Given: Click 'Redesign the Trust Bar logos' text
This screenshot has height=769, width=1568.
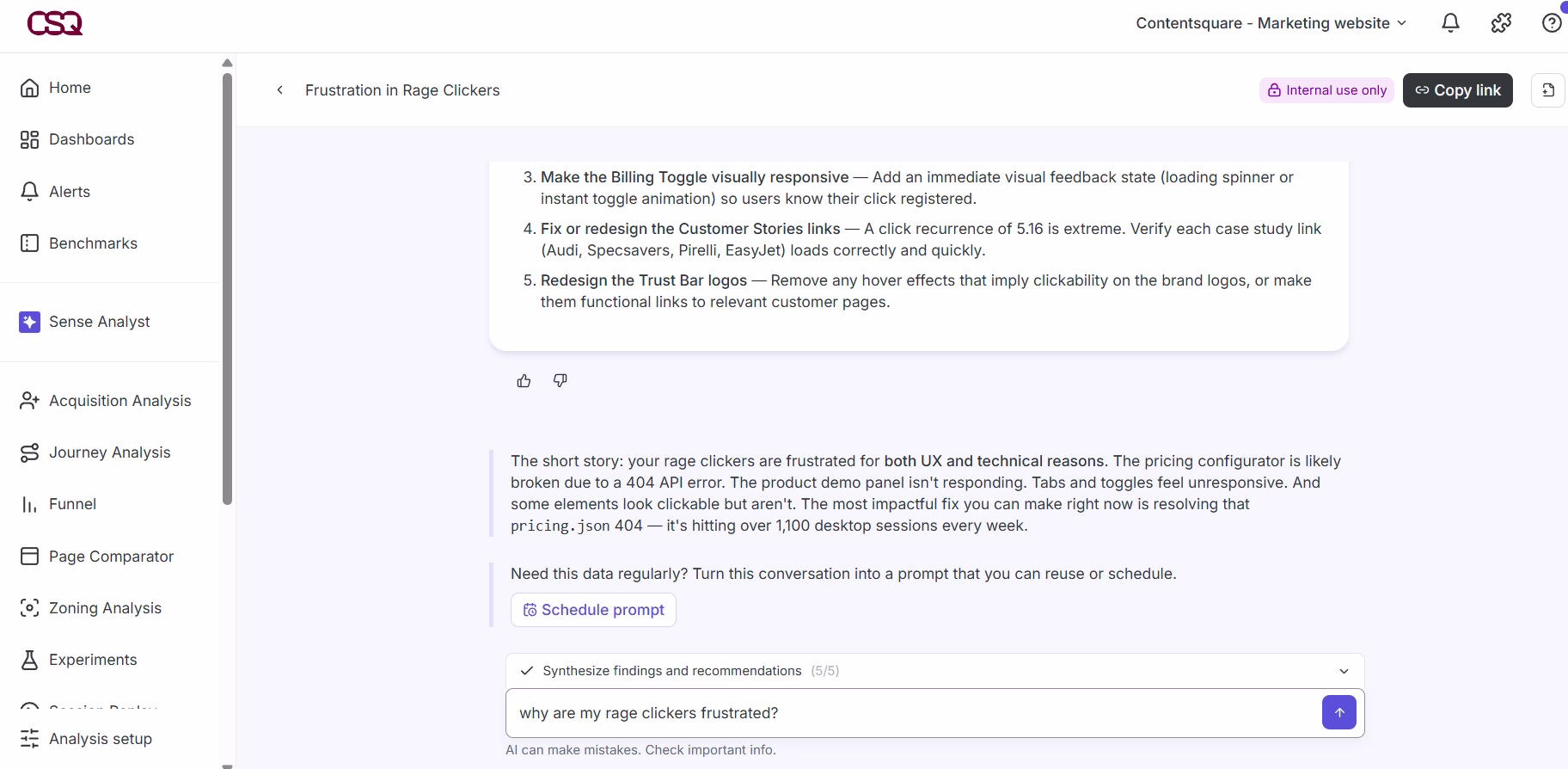Looking at the screenshot, I should [644, 280].
